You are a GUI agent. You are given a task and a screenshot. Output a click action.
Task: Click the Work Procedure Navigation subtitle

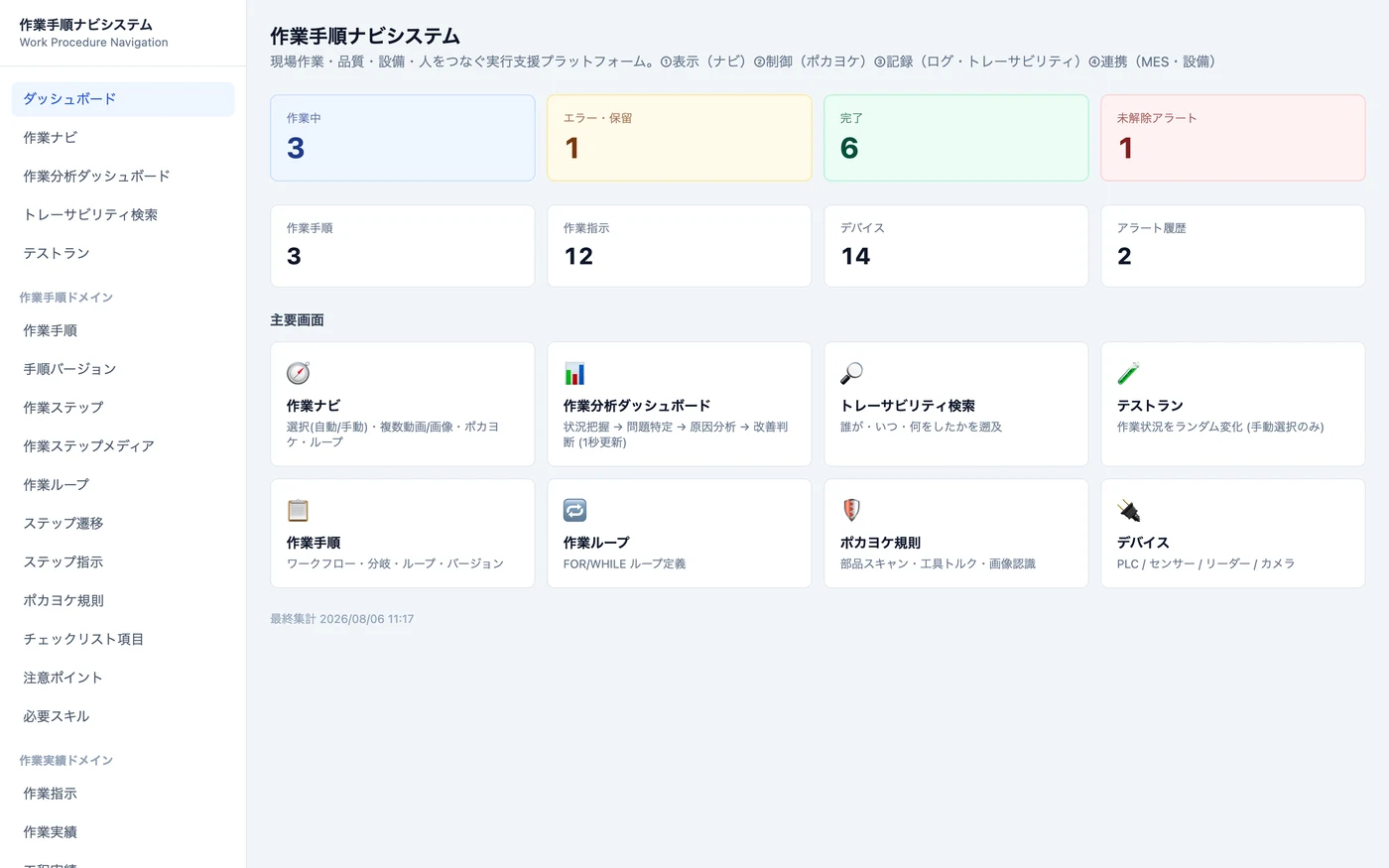pyautogui.click(x=93, y=43)
